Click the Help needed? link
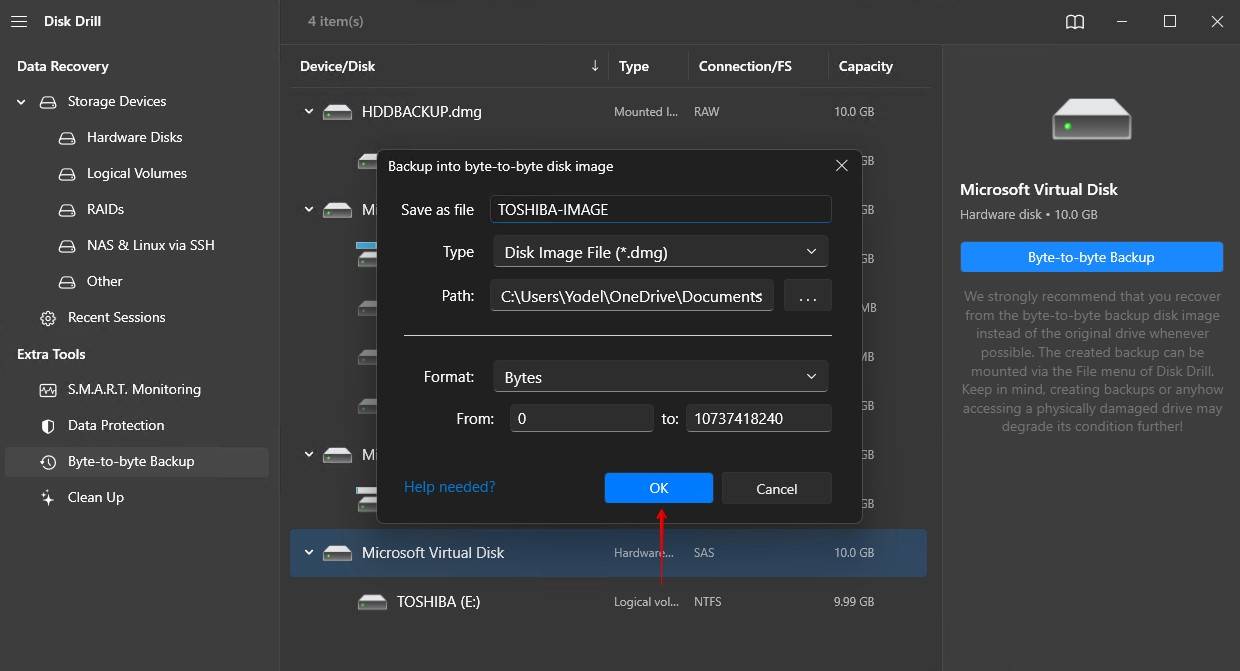This screenshot has width=1240, height=671. click(x=449, y=487)
